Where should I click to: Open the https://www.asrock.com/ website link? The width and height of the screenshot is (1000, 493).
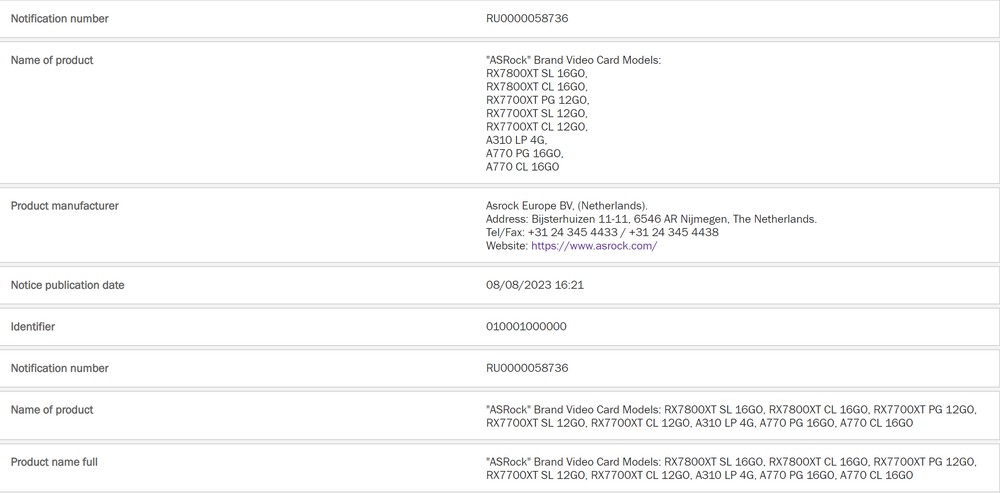(594, 246)
